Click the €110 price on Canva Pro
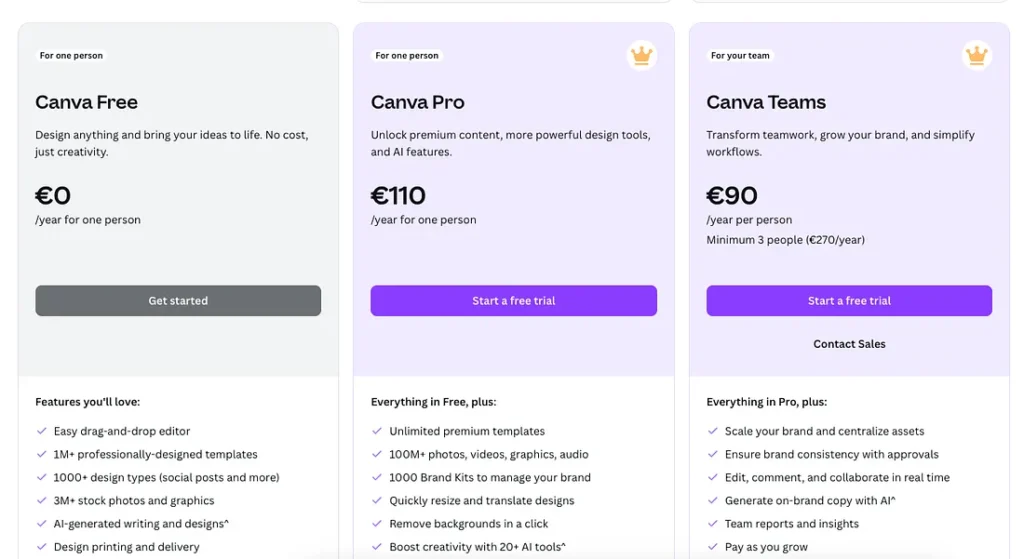Viewport: 1024px width, 559px height. tap(398, 195)
